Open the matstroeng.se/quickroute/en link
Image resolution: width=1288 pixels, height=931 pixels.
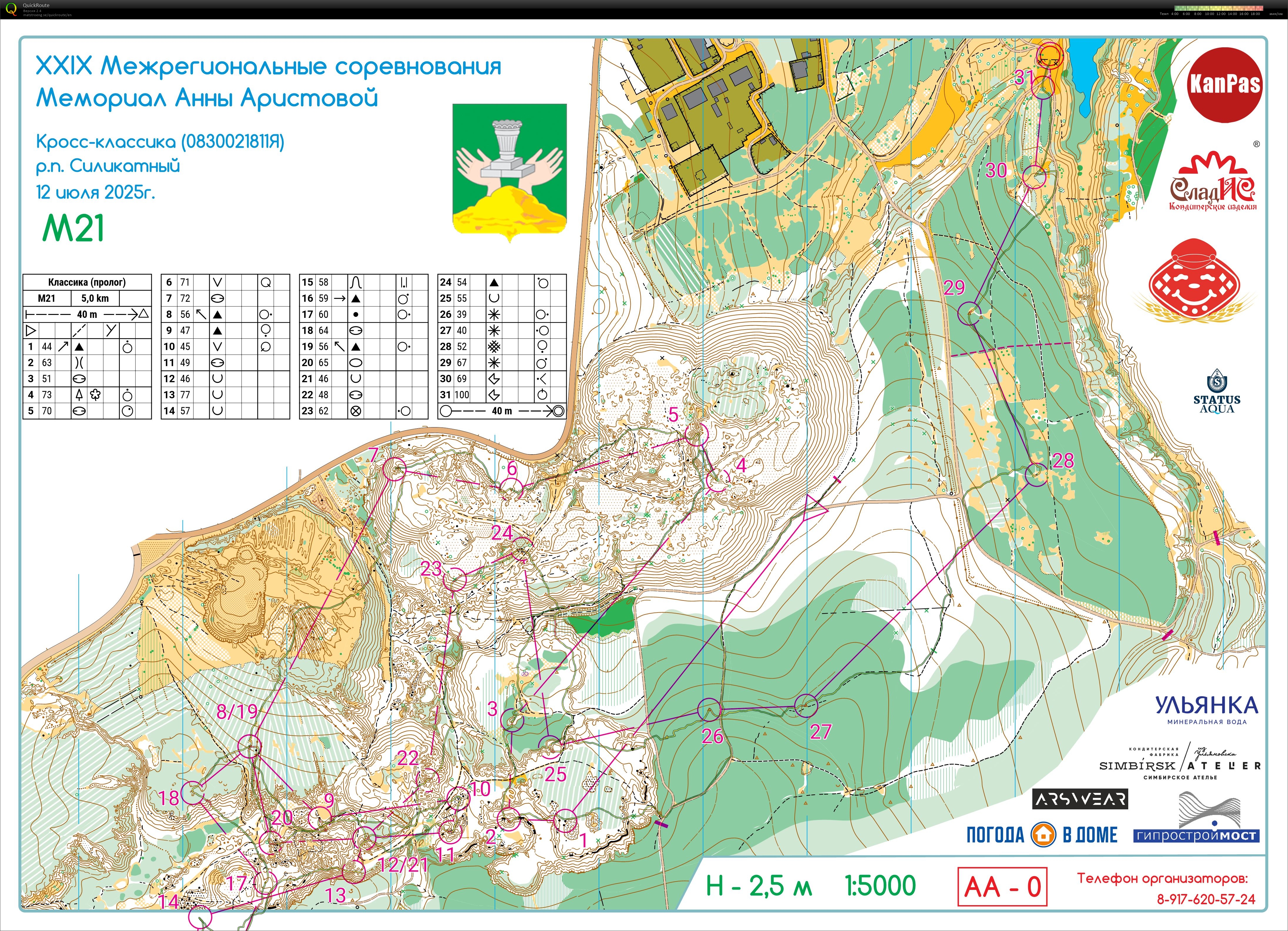(47, 15)
